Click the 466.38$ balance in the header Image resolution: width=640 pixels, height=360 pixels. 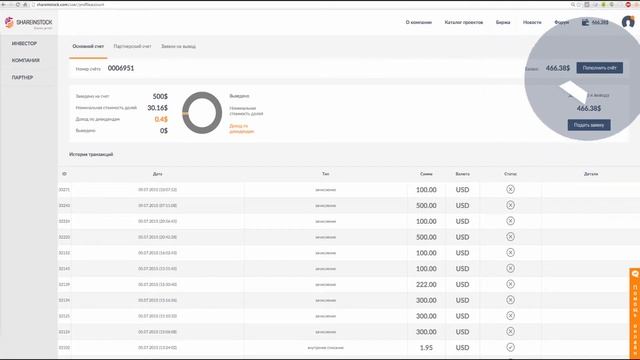600,22
